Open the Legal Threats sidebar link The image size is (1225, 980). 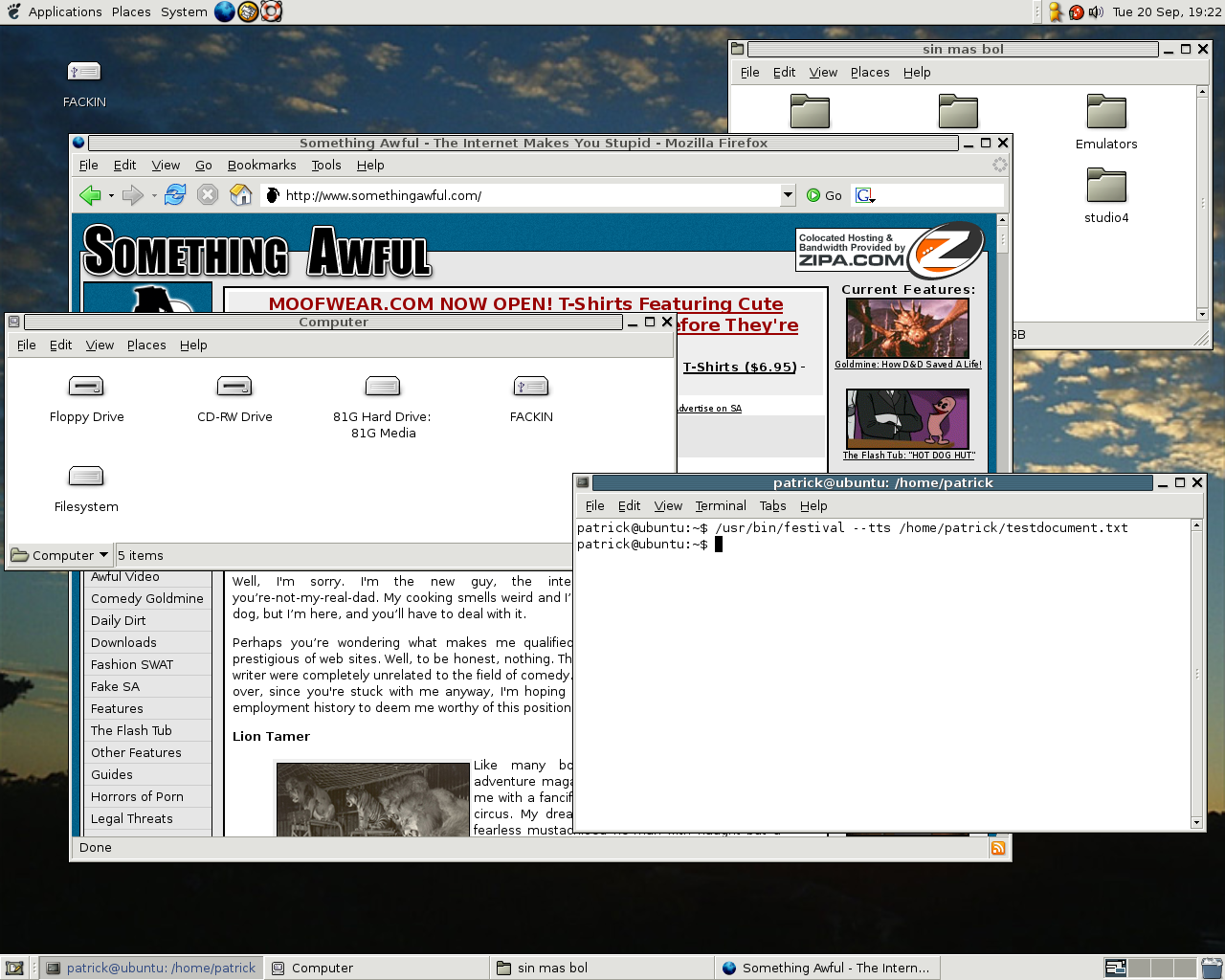click(x=132, y=818)
